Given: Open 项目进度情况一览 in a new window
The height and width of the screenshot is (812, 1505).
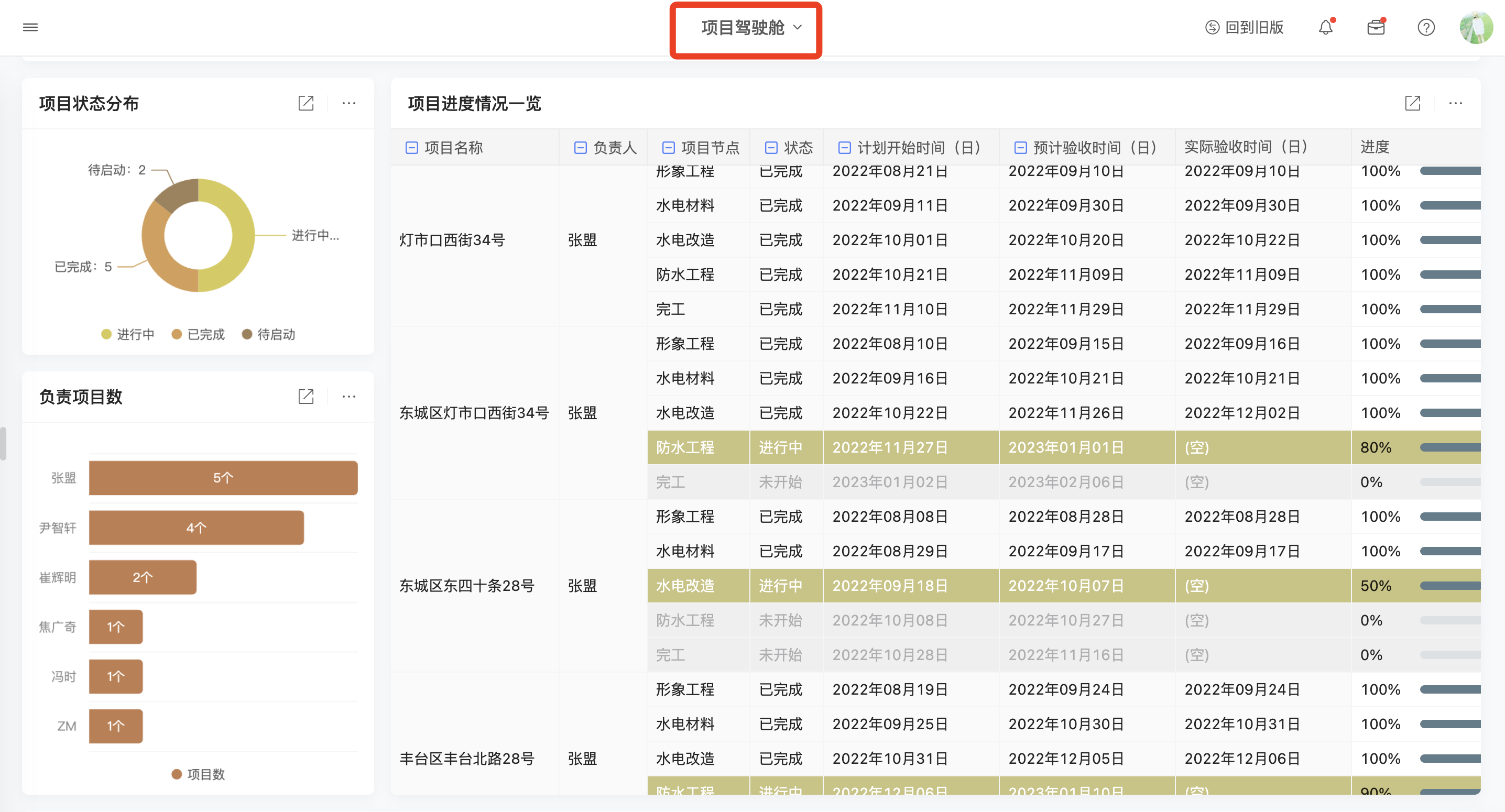Looking at the screenshot, I should (1413, 103).
